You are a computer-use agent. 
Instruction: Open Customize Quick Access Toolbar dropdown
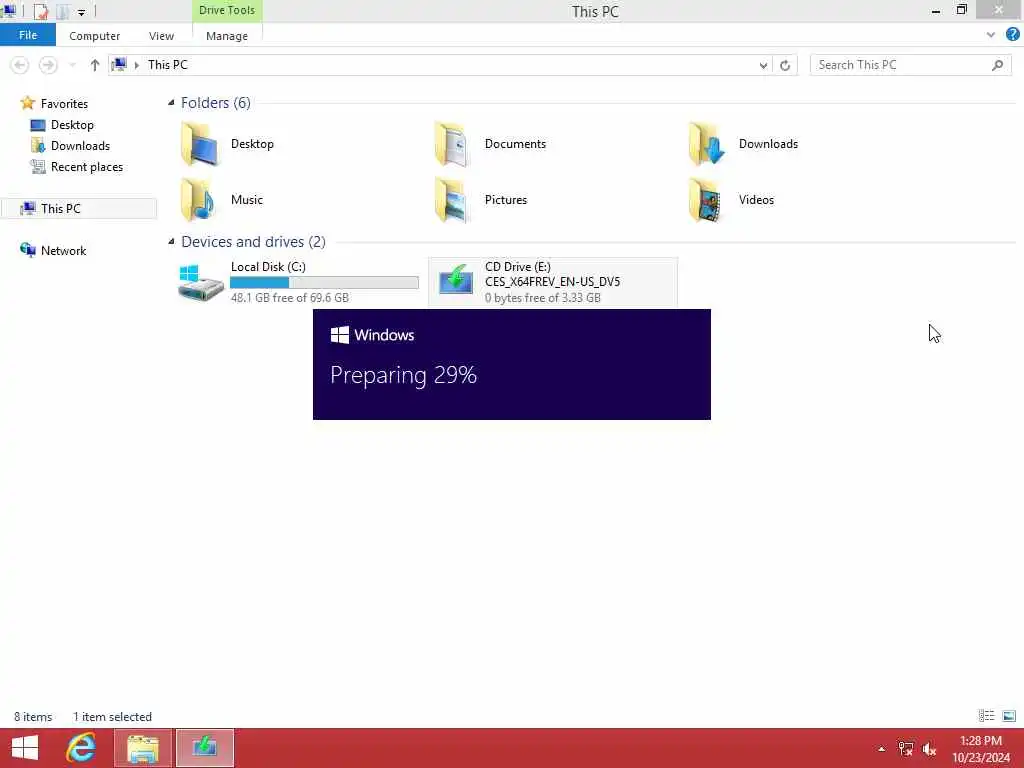pos(82,12)
